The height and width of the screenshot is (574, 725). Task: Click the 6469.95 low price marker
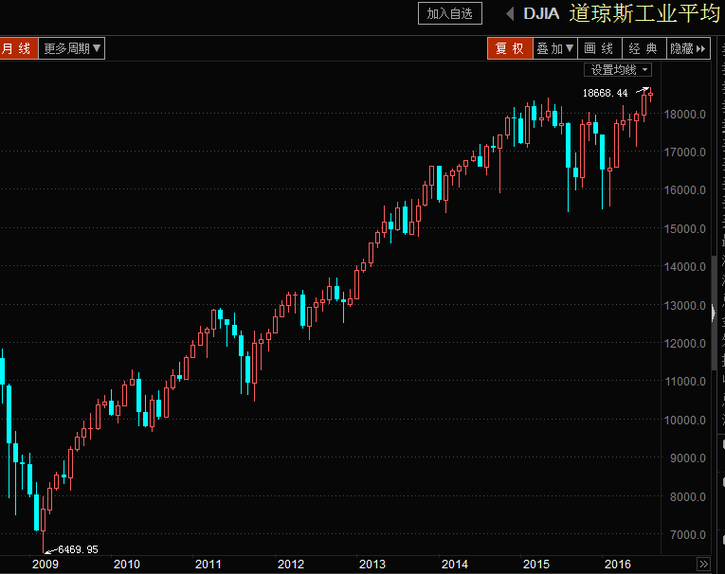tap(76, 549)
